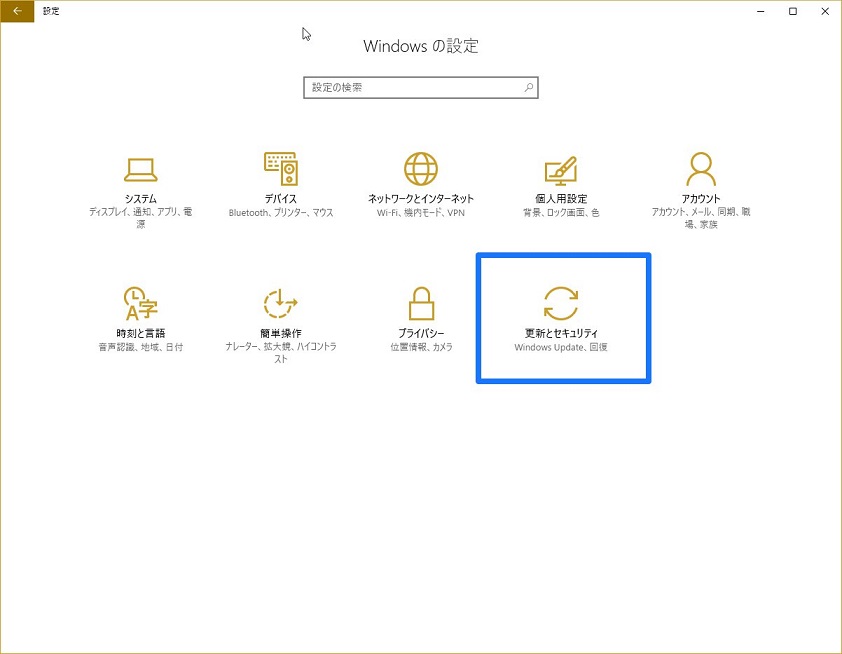Click the 音声認識、地域、日付 description
This screenshot has height=654, width=842.
141,347
